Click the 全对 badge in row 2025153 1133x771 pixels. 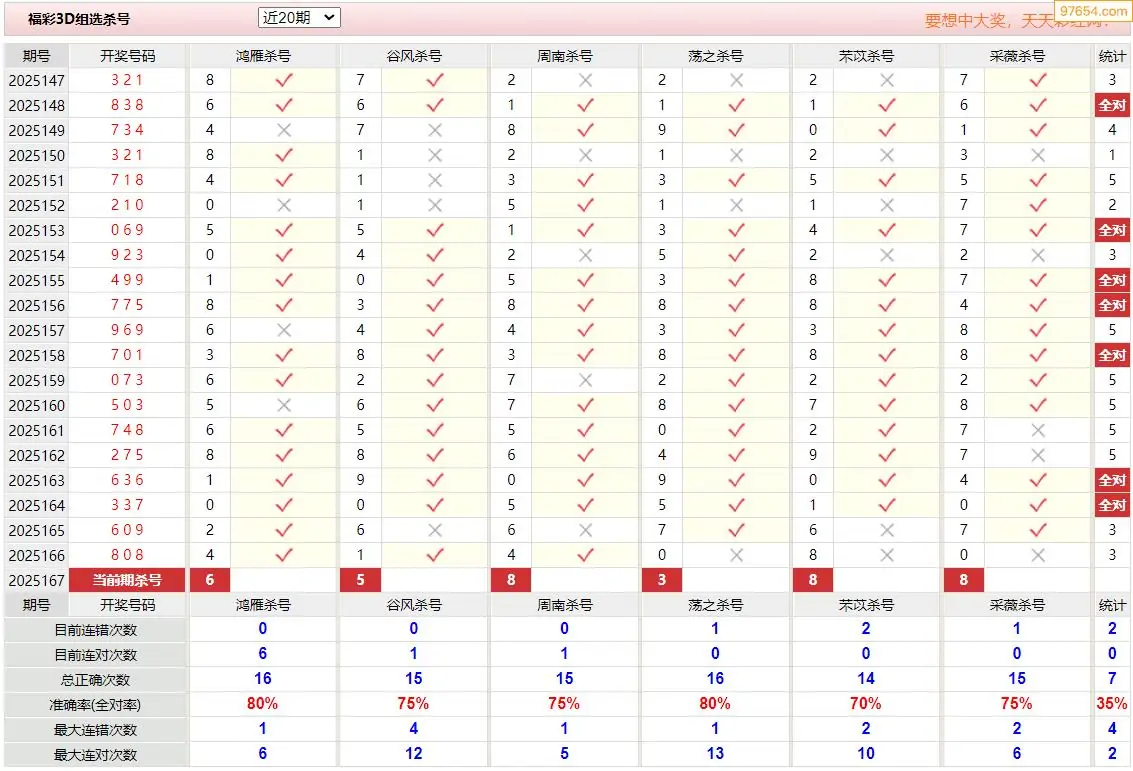1112,231
